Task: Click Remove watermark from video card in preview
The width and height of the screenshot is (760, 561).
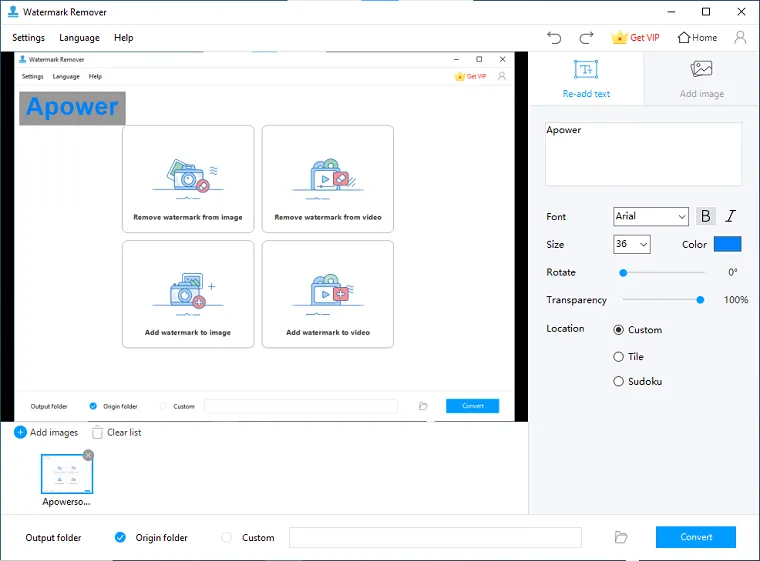Action: point(328,179)
